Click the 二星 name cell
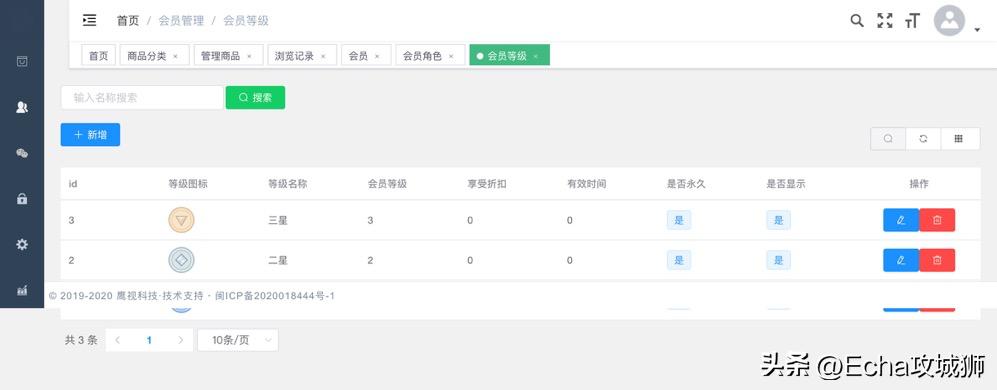The image size is (997, 390). 278,260
